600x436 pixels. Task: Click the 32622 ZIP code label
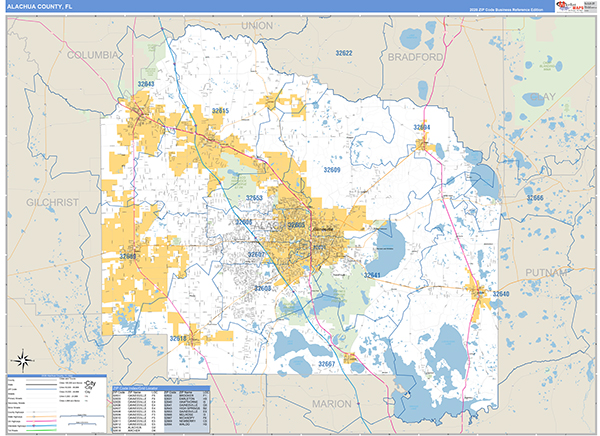point(343,52)
